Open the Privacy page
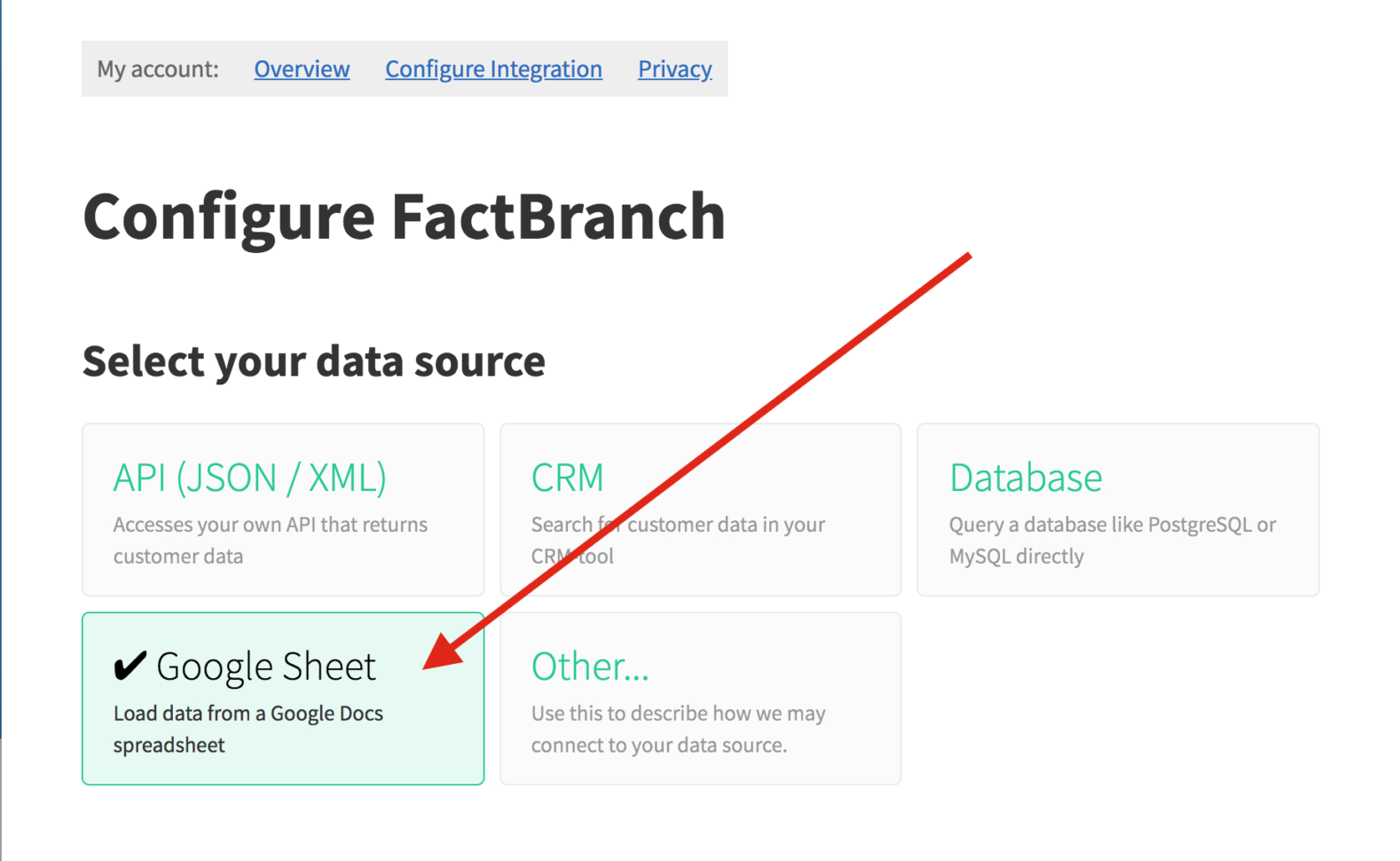This screenshot has height=861, width=1400. click(x=674, y=69)
